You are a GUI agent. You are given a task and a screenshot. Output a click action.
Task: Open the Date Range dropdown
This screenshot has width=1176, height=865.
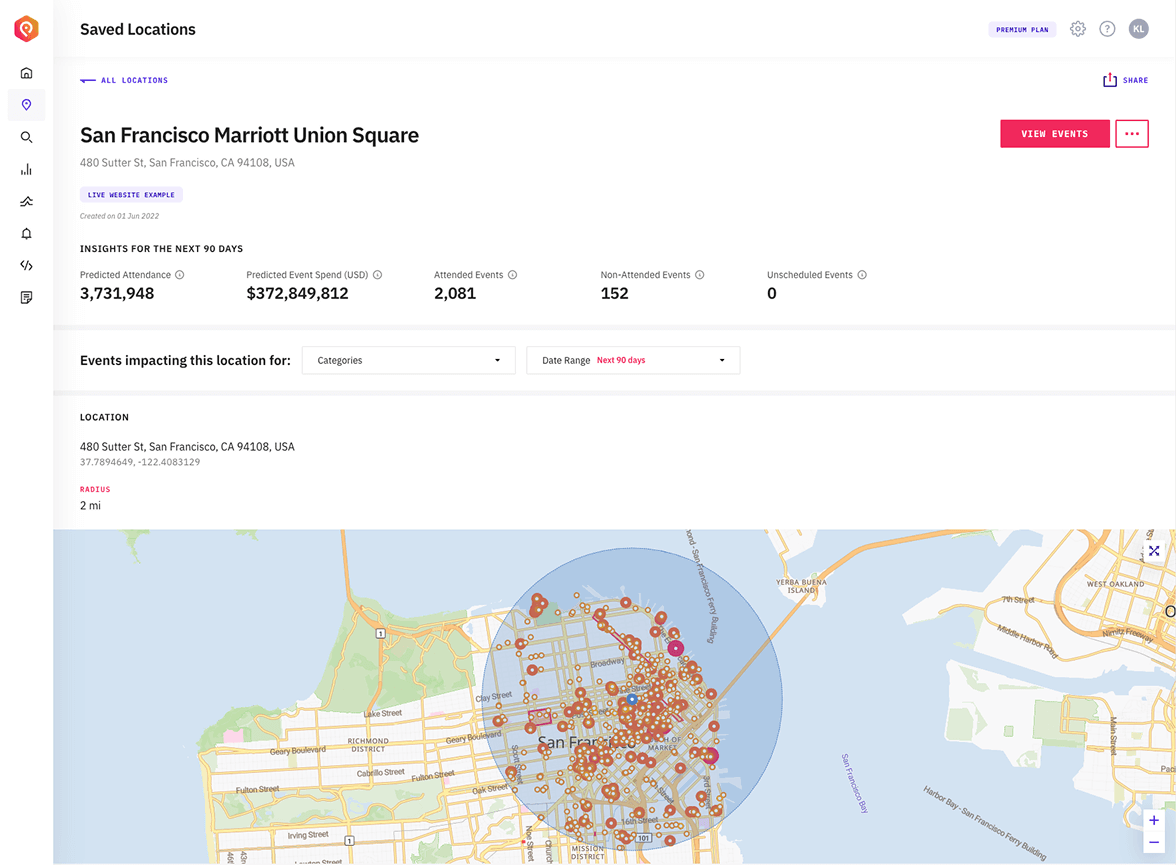(633, 361)
